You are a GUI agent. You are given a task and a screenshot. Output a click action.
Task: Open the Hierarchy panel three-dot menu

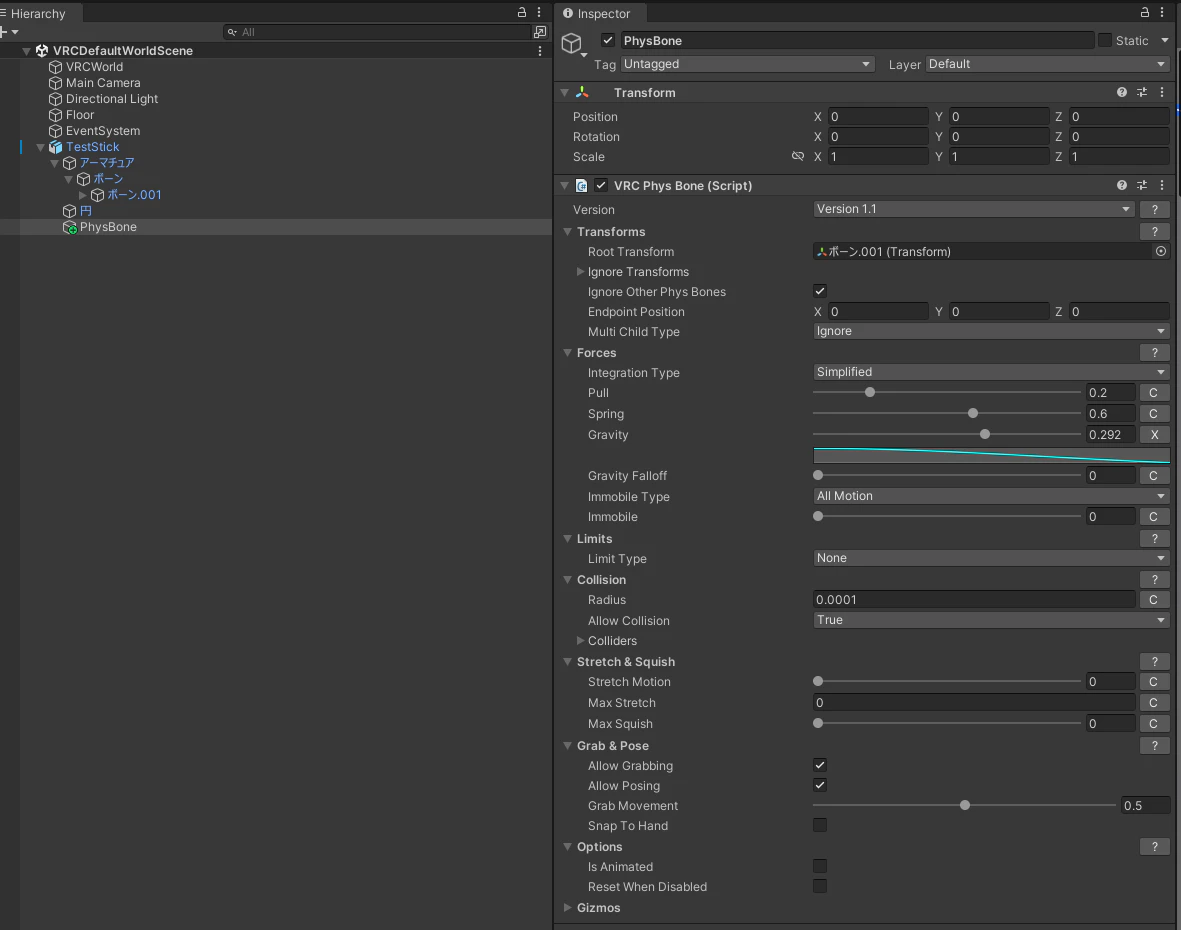point(539,12)
